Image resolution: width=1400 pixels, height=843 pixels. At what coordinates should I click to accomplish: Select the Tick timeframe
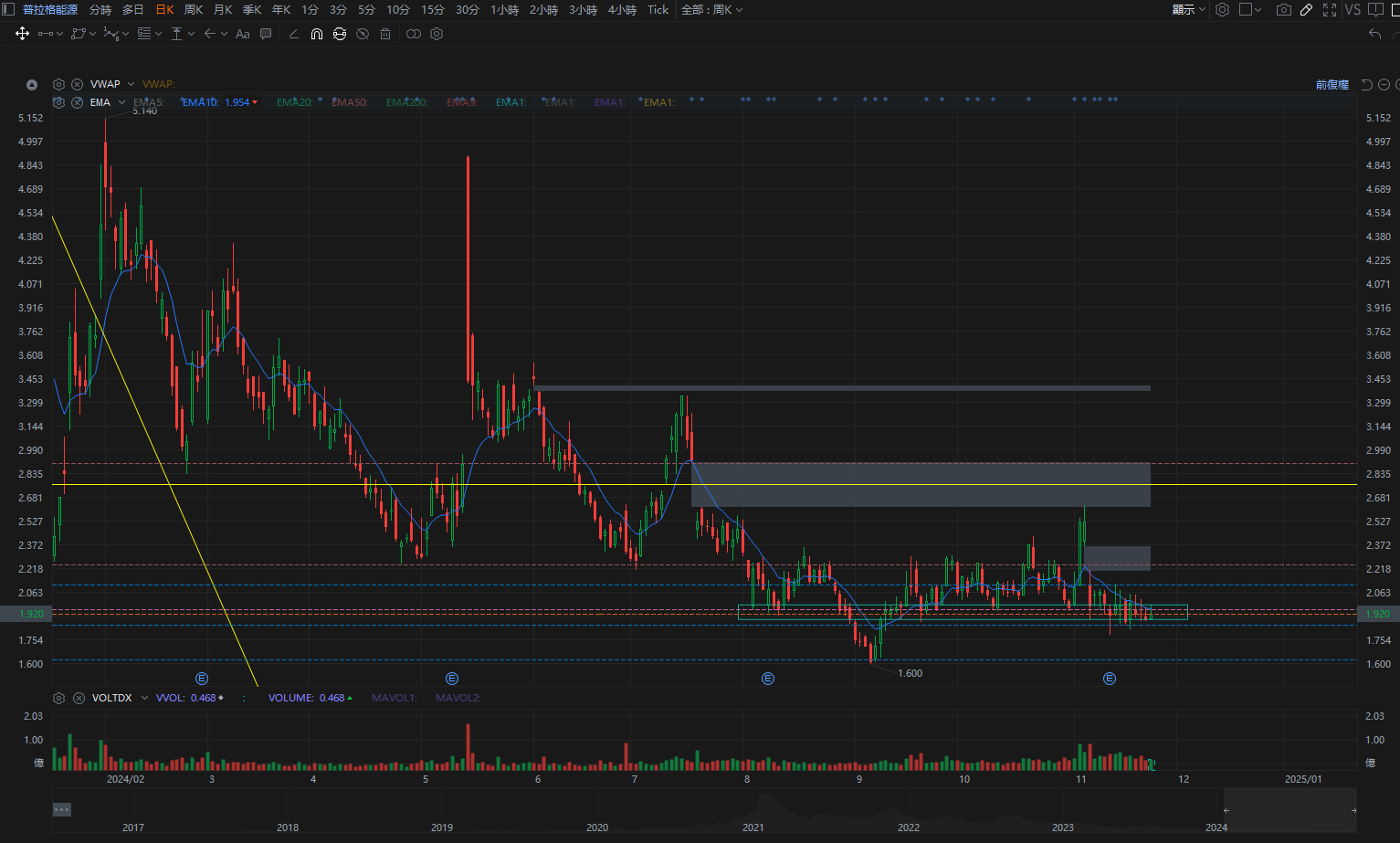(658, 9)
